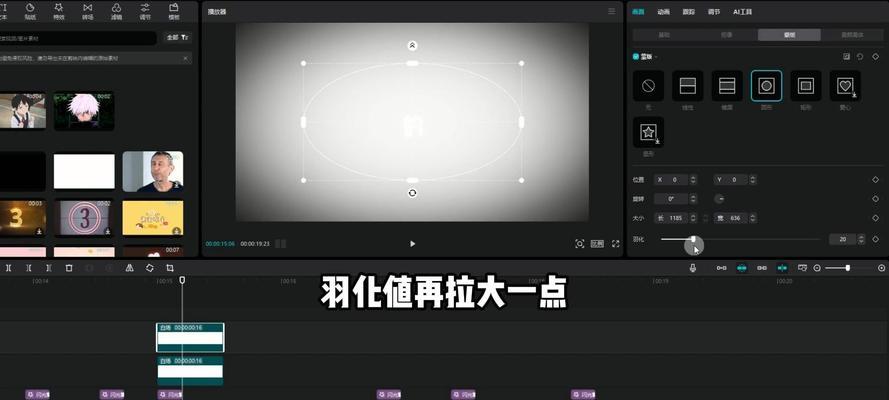Click the 长 length stepper arrows
Image resolution: width=889 pixels, height=400 pixels.
[x=693, y=218]
